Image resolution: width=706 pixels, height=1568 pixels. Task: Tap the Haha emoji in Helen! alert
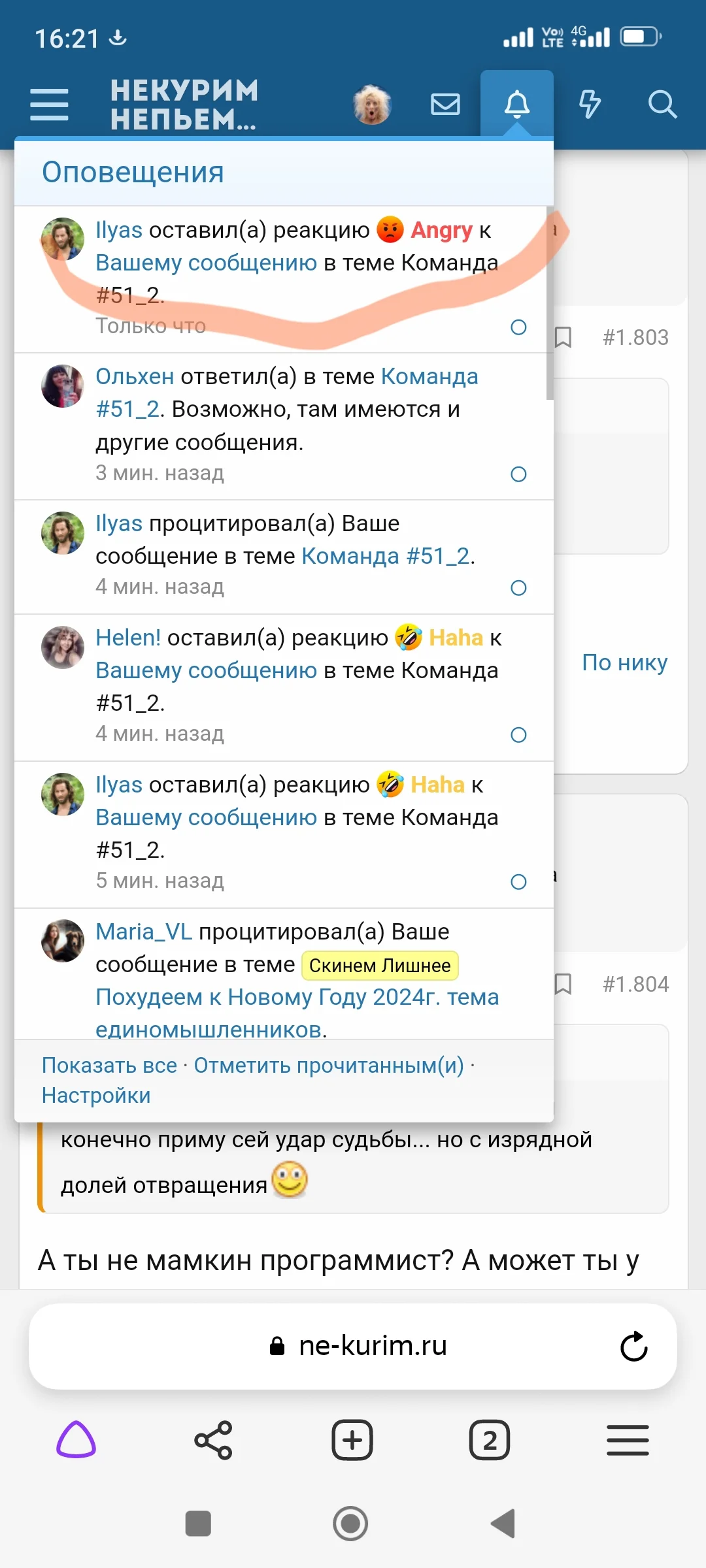409,638
